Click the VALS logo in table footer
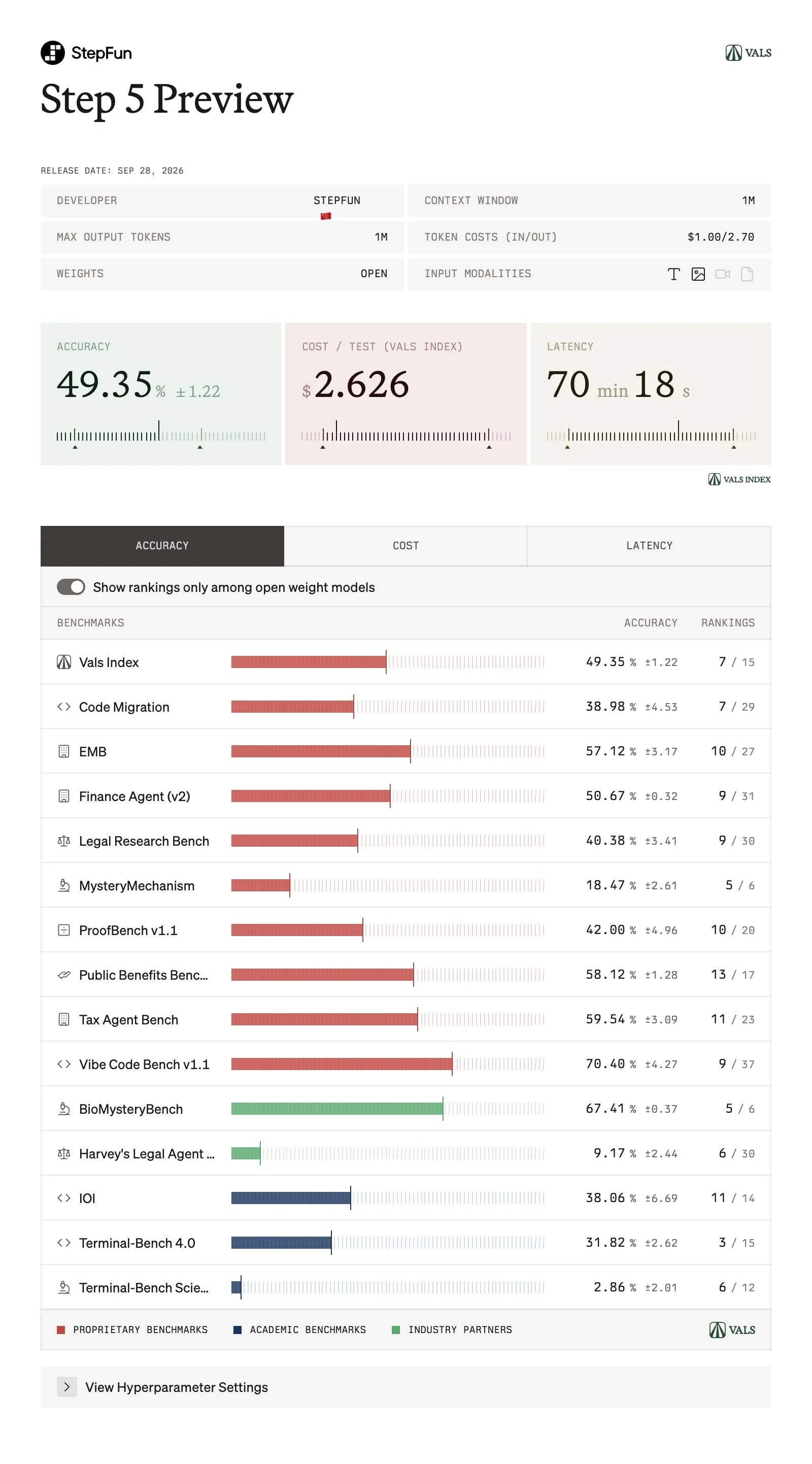The height and width of the screenshot is (1464, 812). [x=732, y=1329]
